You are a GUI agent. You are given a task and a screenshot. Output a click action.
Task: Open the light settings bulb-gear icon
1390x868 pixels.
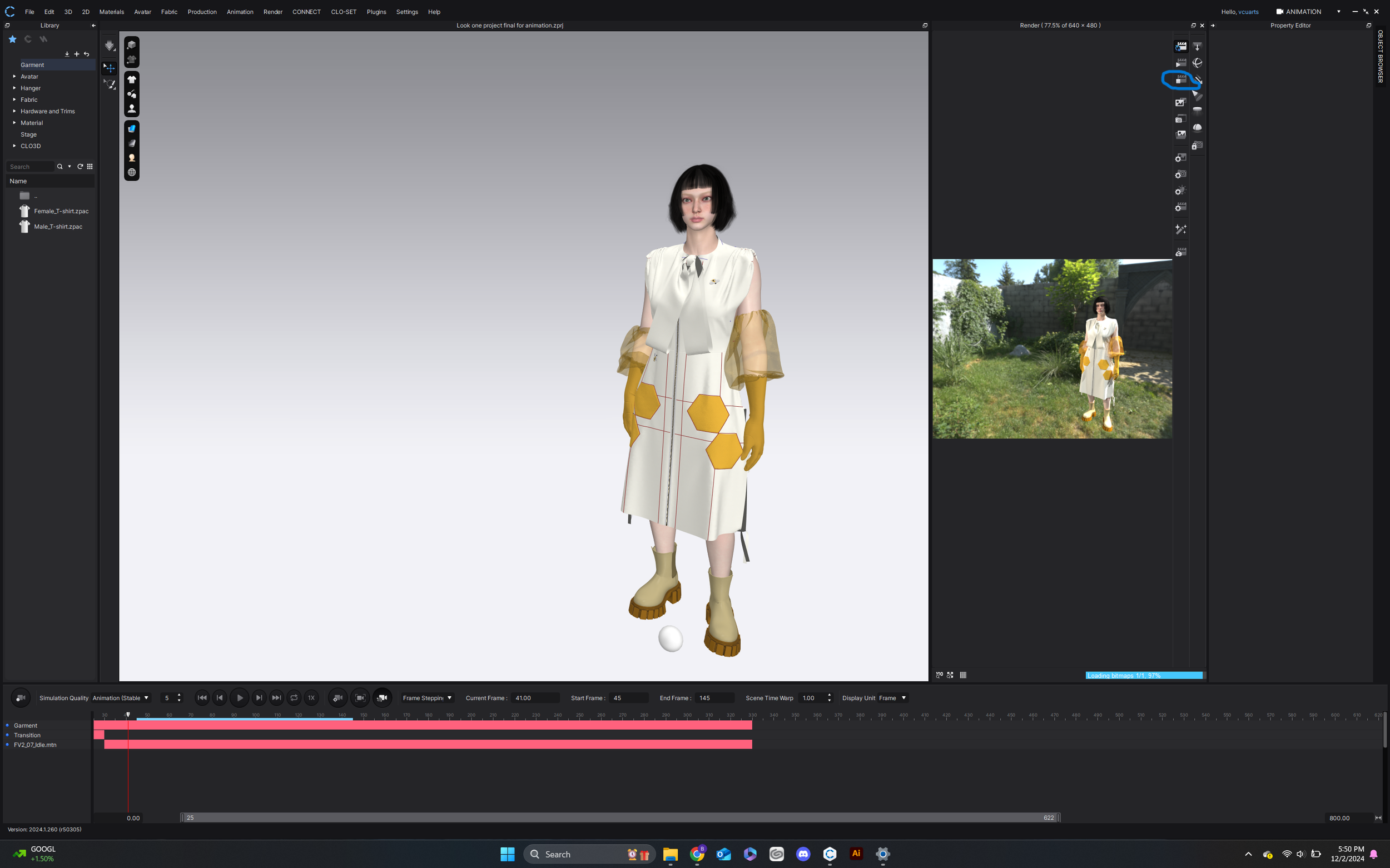point(1180,191)
